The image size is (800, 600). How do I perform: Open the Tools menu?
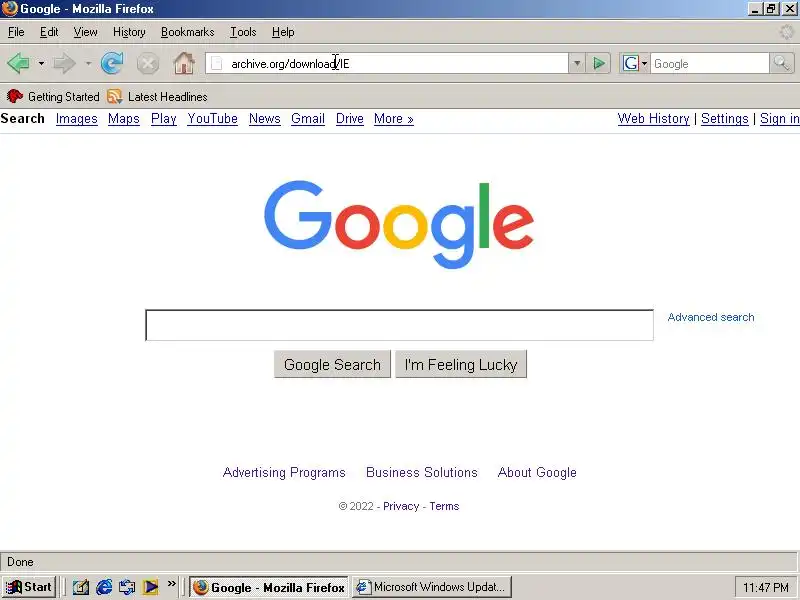pyautogui.click(x=243, y=32)
